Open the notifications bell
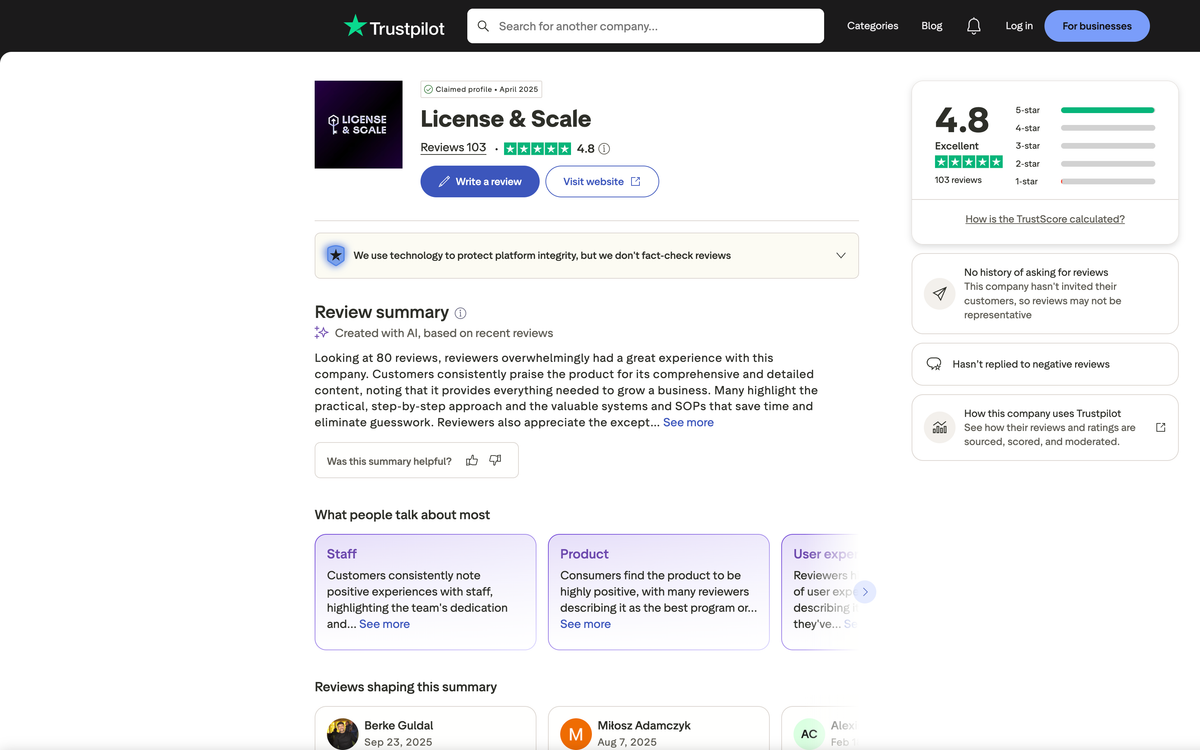The height and width of the screenshot is (750, 1200). point(973,26)
